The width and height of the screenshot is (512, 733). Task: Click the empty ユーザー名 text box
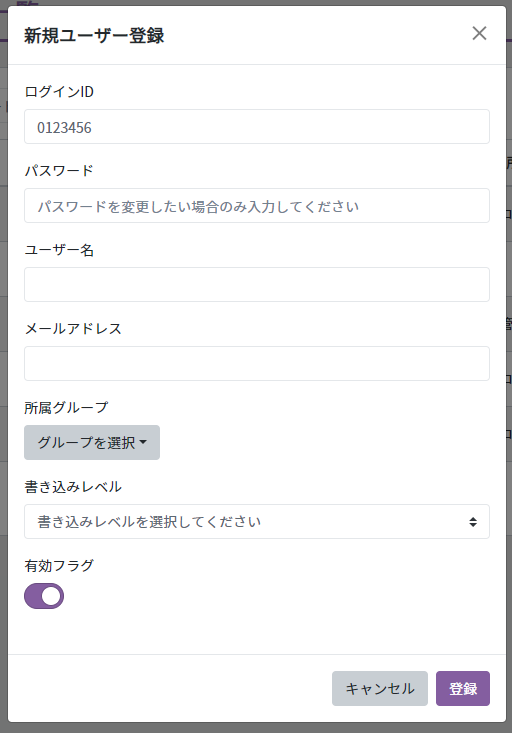tap(257, 285)
